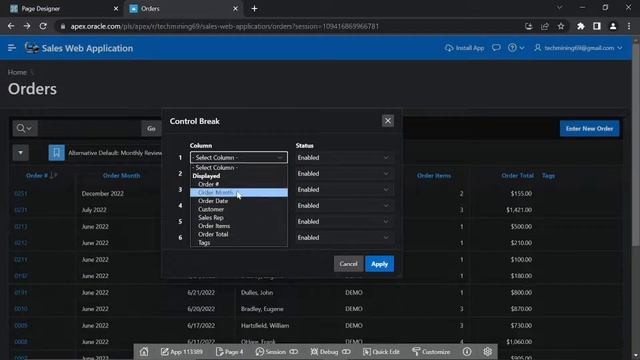The width and height of the screenshot is (640, 360).
Task: Open browser extensions puzzle icon
Action: 580,26
